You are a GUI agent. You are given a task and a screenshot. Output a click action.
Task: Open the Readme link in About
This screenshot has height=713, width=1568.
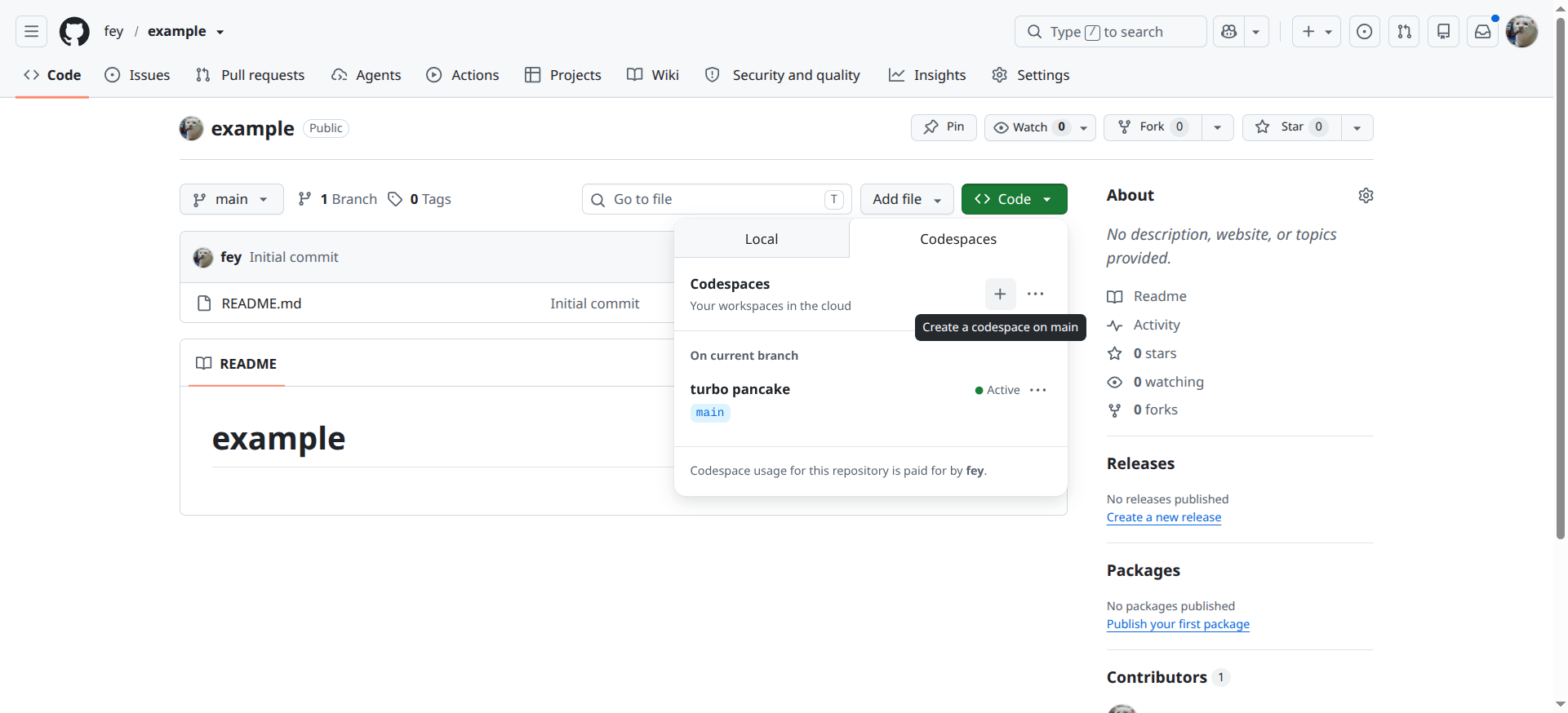coord(1147,296)
